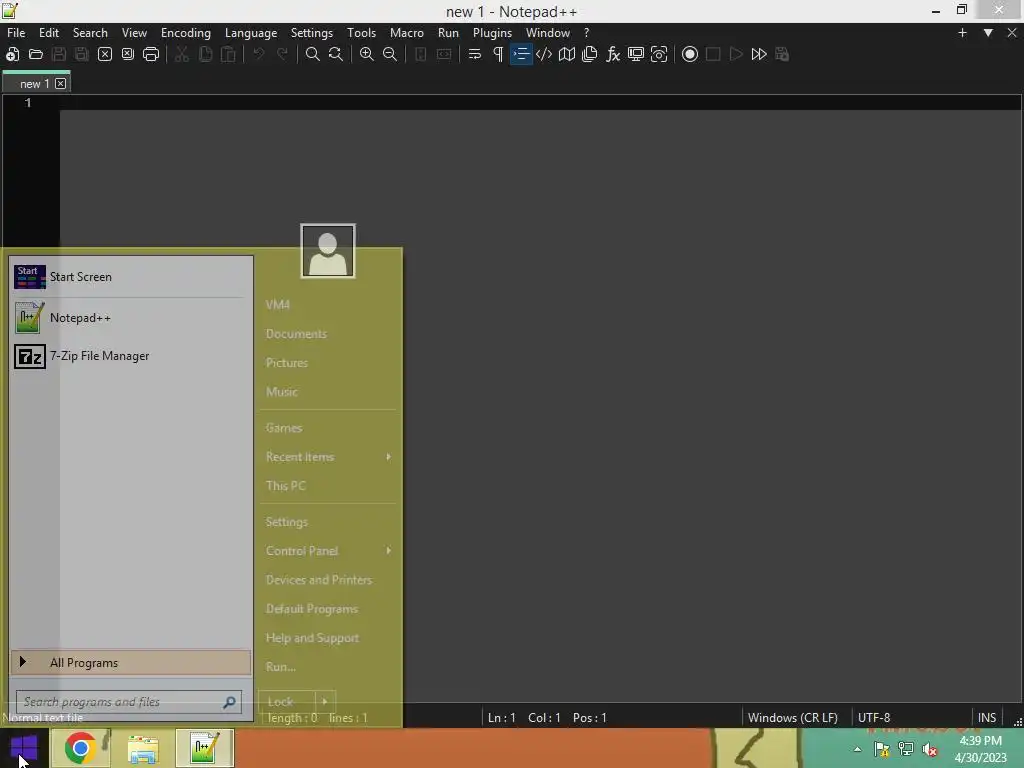Viewport: 1024px width, 768px height.
Task: Click the Zoom Out icon
Action: pyautogui.click(x=390, y=54)
